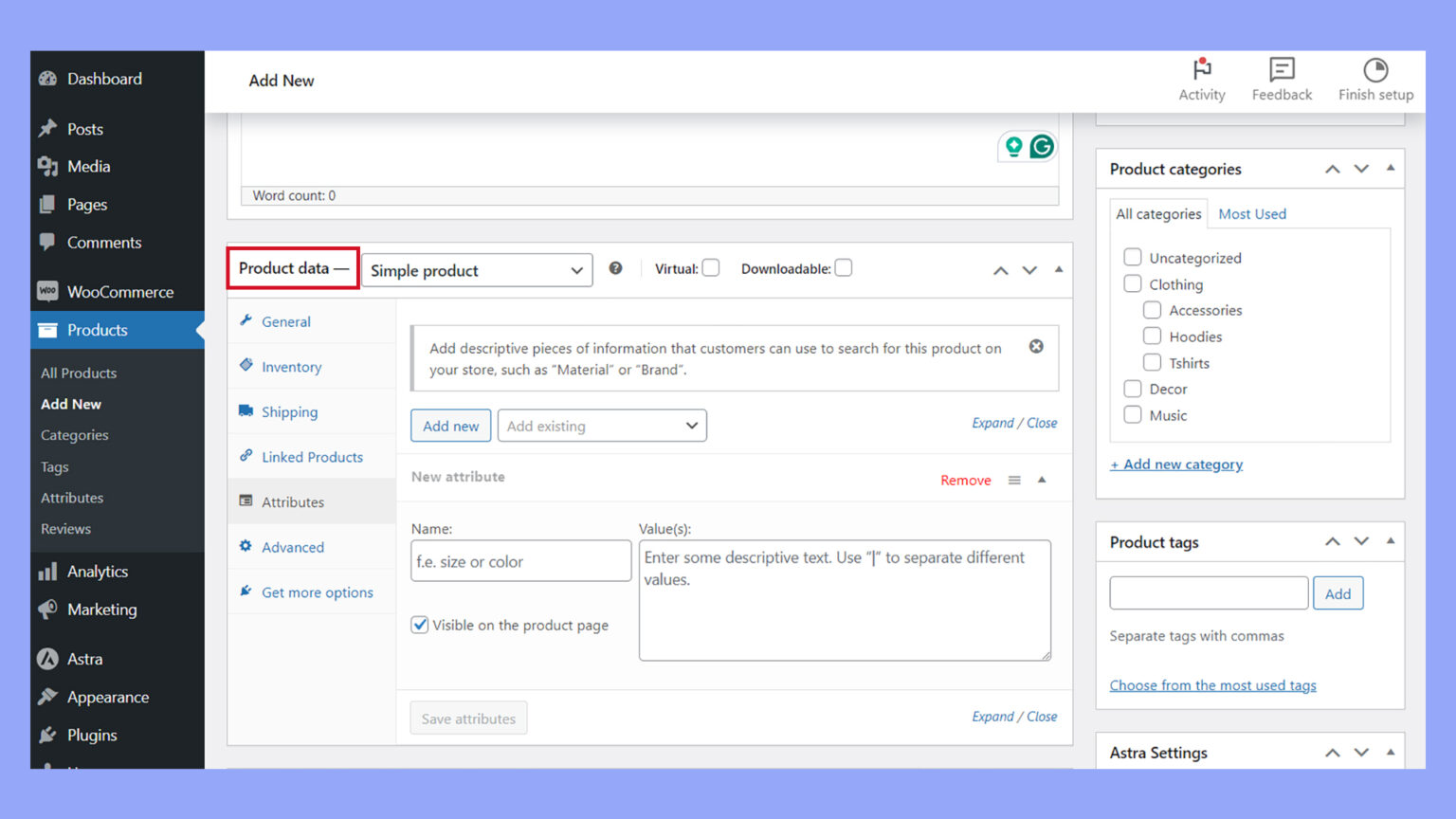Open the Grammarly icon

click(1042, 146)
